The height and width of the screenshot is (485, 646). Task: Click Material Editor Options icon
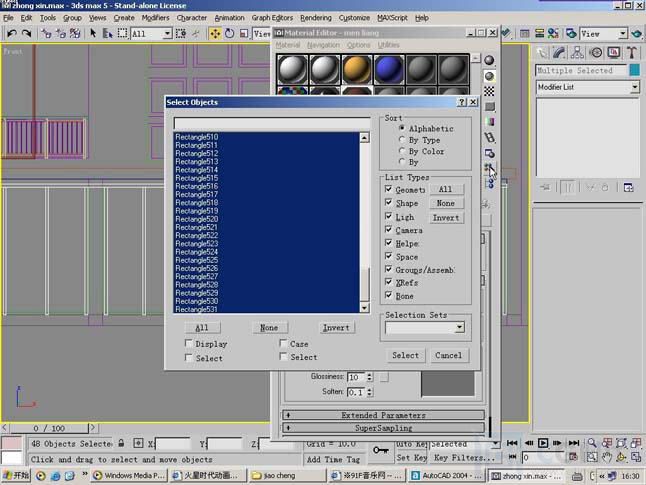tap(489, 153)
